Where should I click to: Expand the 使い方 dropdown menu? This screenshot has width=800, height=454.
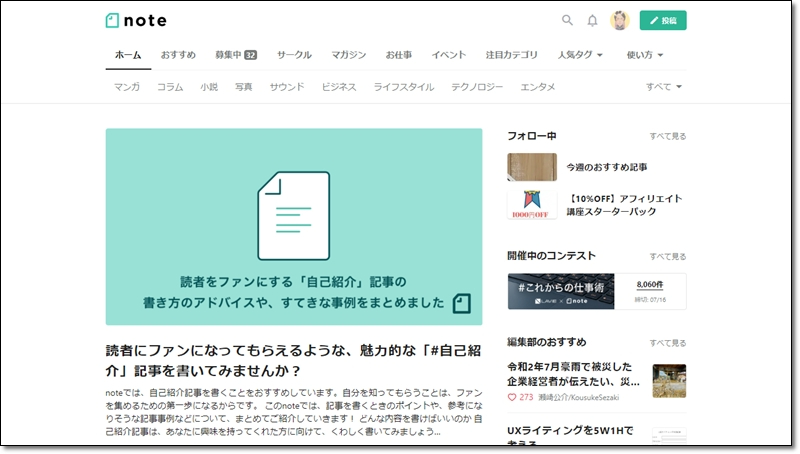(645, 55)
